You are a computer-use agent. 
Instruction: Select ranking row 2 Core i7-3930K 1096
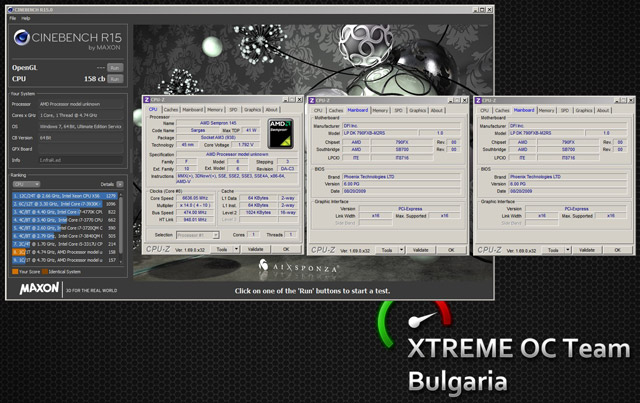[x=65, y=204]
